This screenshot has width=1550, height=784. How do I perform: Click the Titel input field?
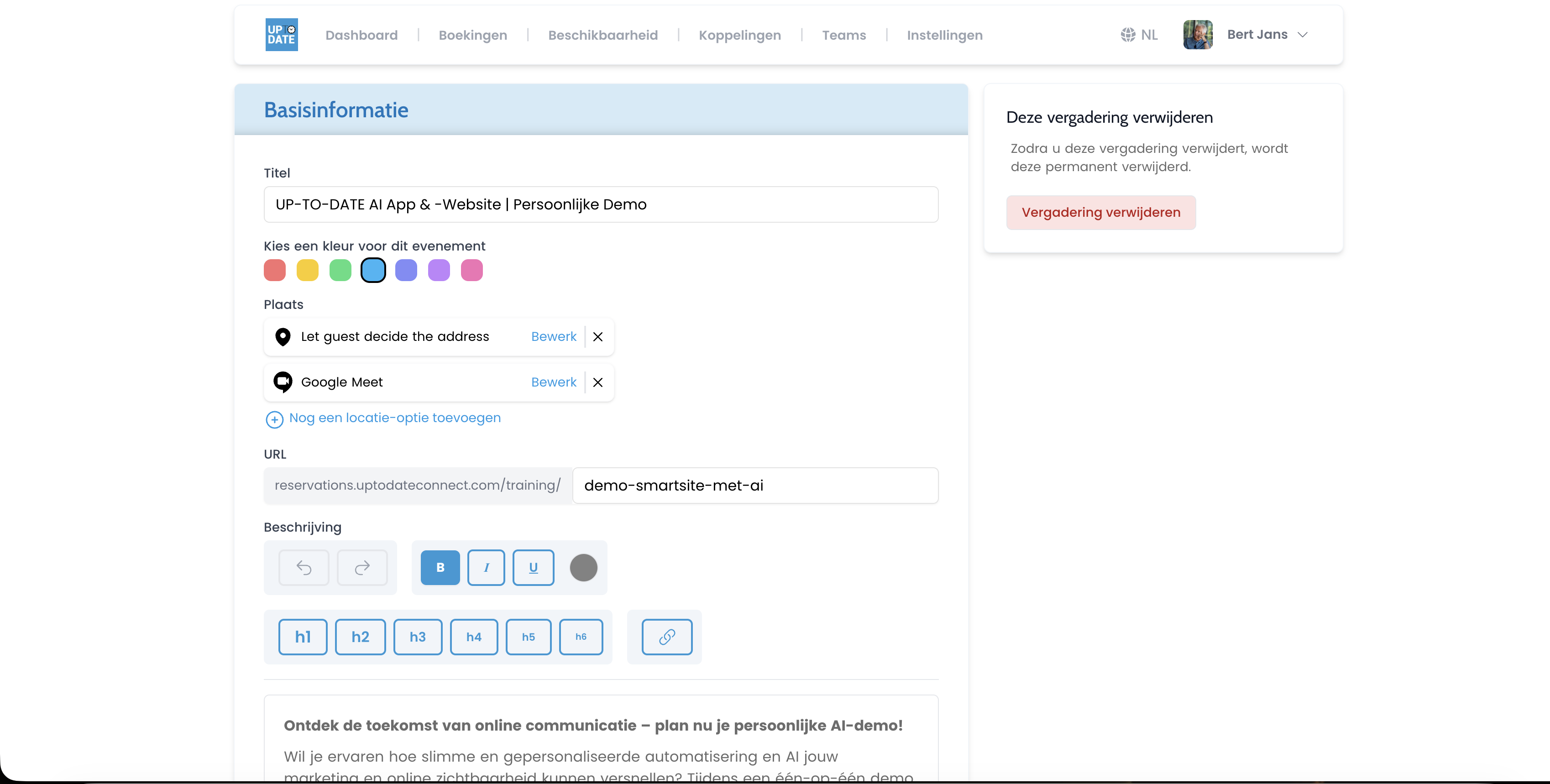[x=601, y=204]
